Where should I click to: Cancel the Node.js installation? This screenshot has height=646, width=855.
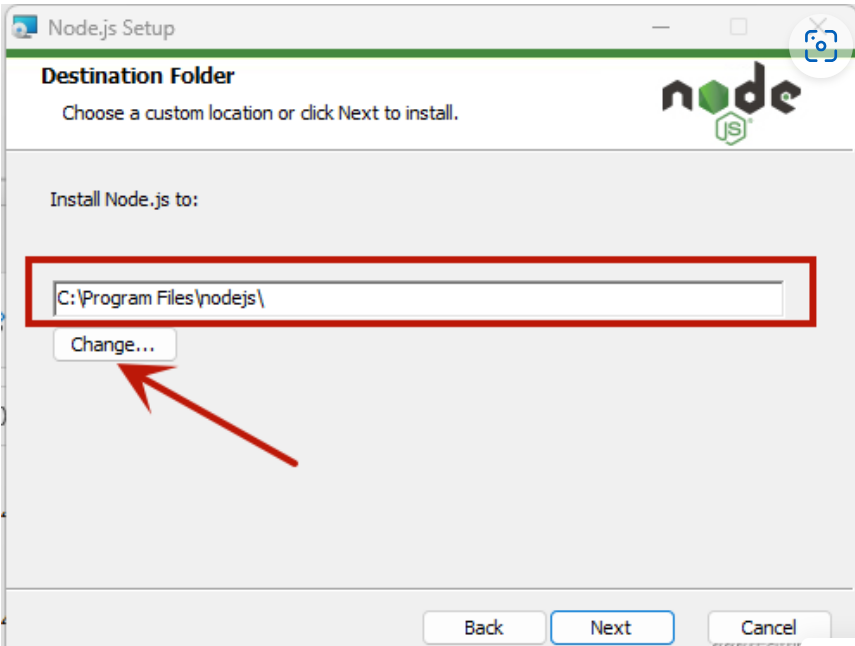pos(768,627)
